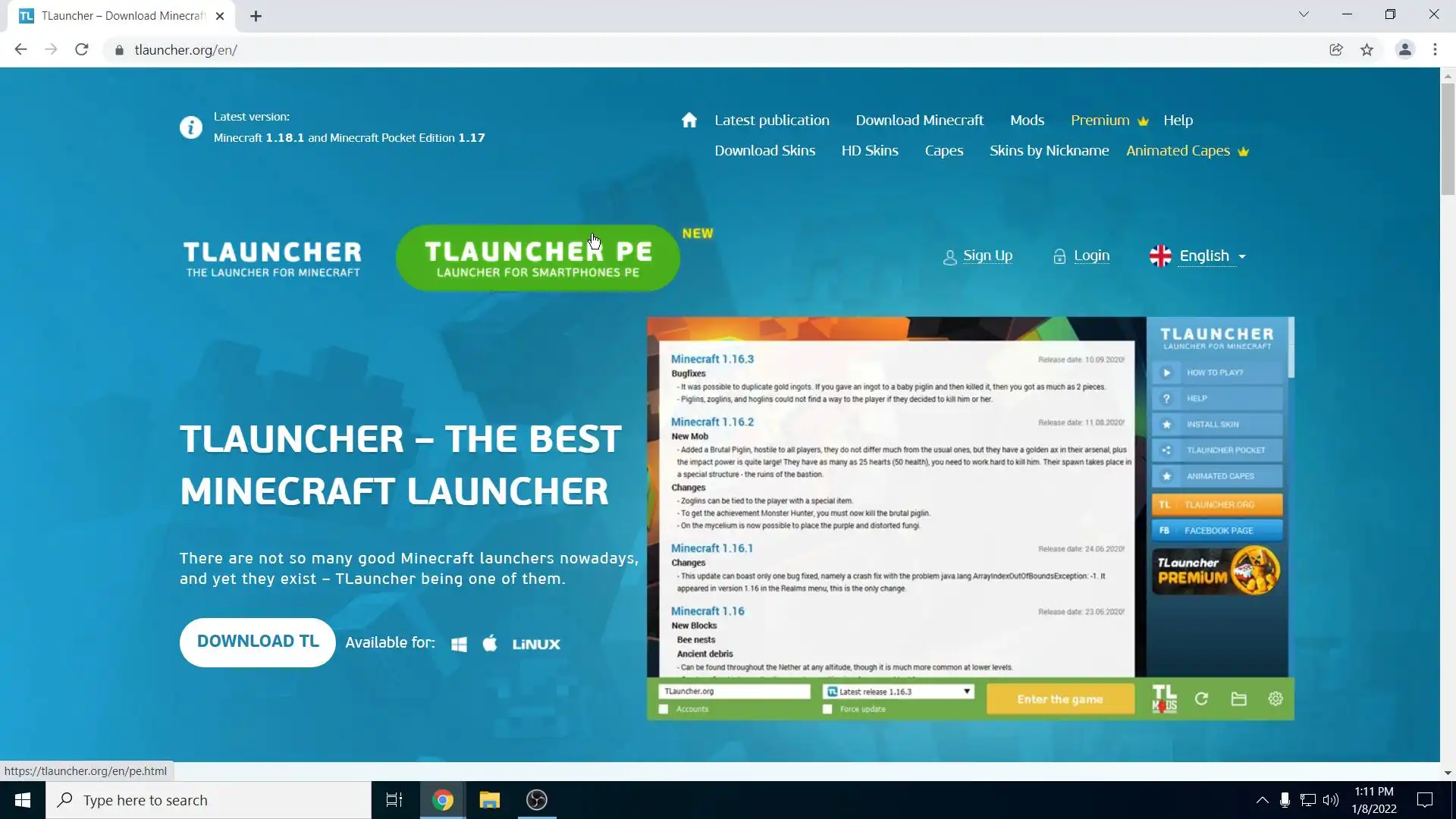Click the TLauncher PE green banner
Image resolution: width=1456 pixels, height=819 pixels.
pos(537,259)
